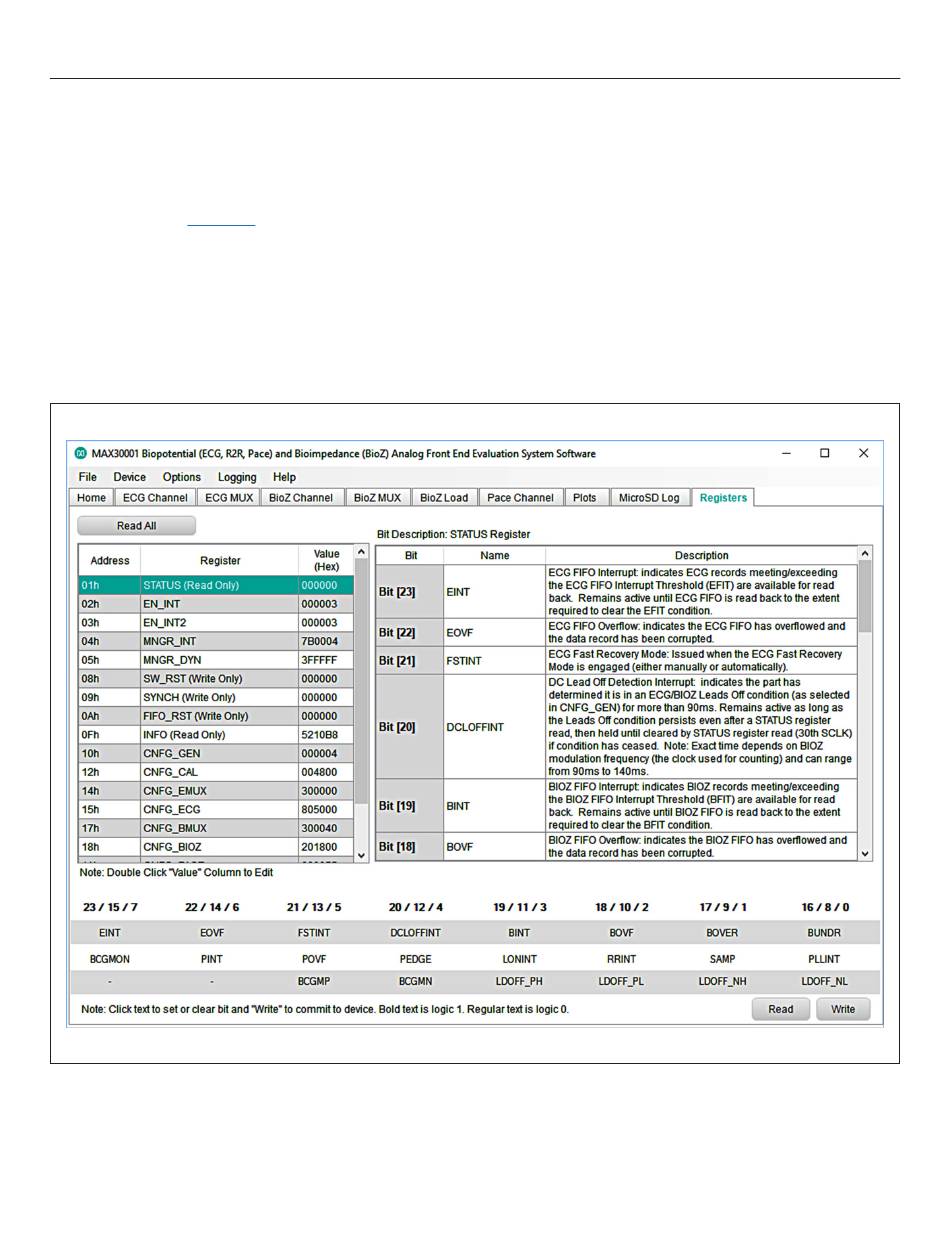Toggle the SAMP bit
Screen dimensions: 950x1254
tap(722, 959)
